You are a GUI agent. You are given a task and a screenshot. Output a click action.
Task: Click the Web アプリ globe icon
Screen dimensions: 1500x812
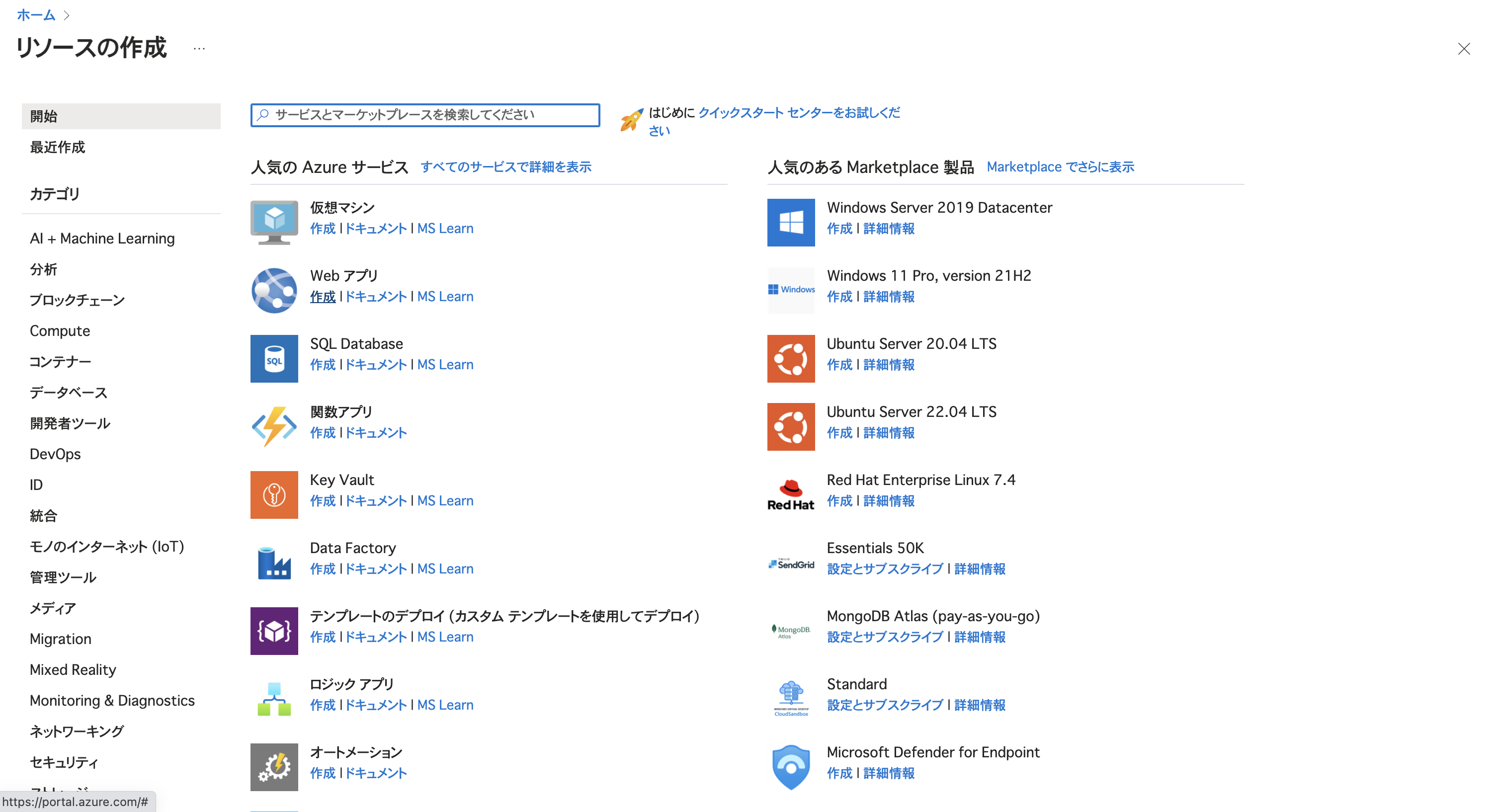coord(274,290)
